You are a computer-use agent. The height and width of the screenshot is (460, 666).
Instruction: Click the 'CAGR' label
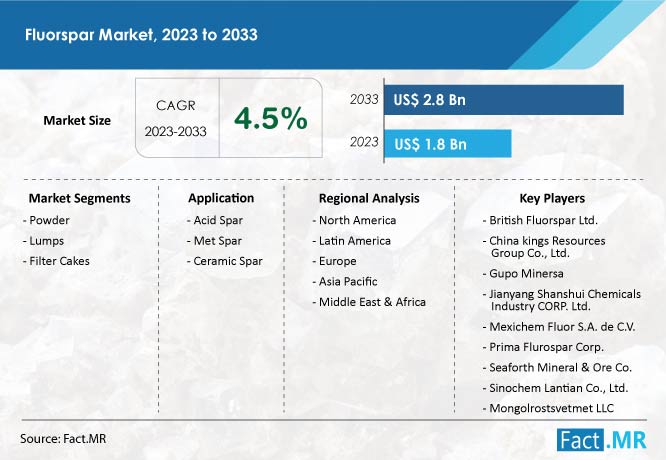[175, 105]
